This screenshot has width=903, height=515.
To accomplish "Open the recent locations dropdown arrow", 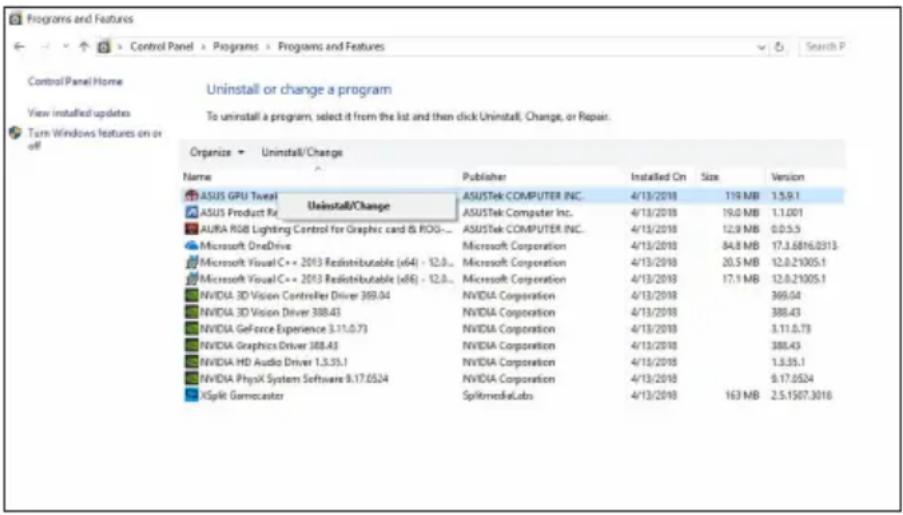I will coord(66,47).
